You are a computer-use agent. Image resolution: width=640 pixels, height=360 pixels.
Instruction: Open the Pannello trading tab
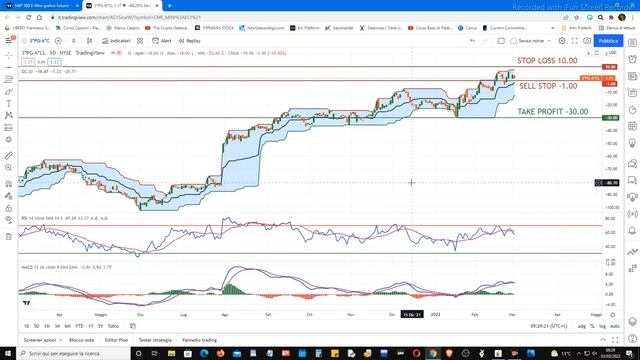200,340
